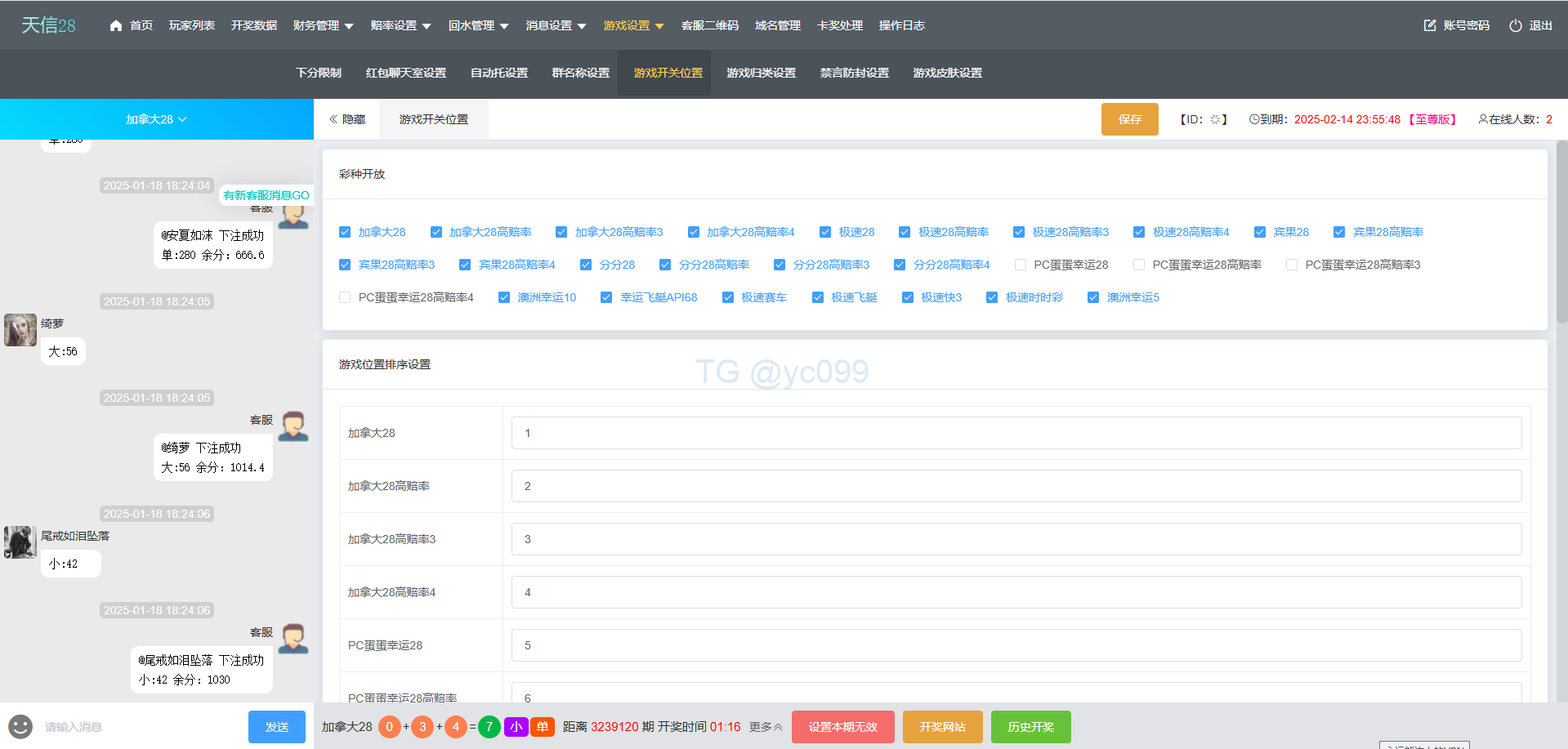
Task: Expand the 更多 option in bottom bar
Action: point(766,726)
